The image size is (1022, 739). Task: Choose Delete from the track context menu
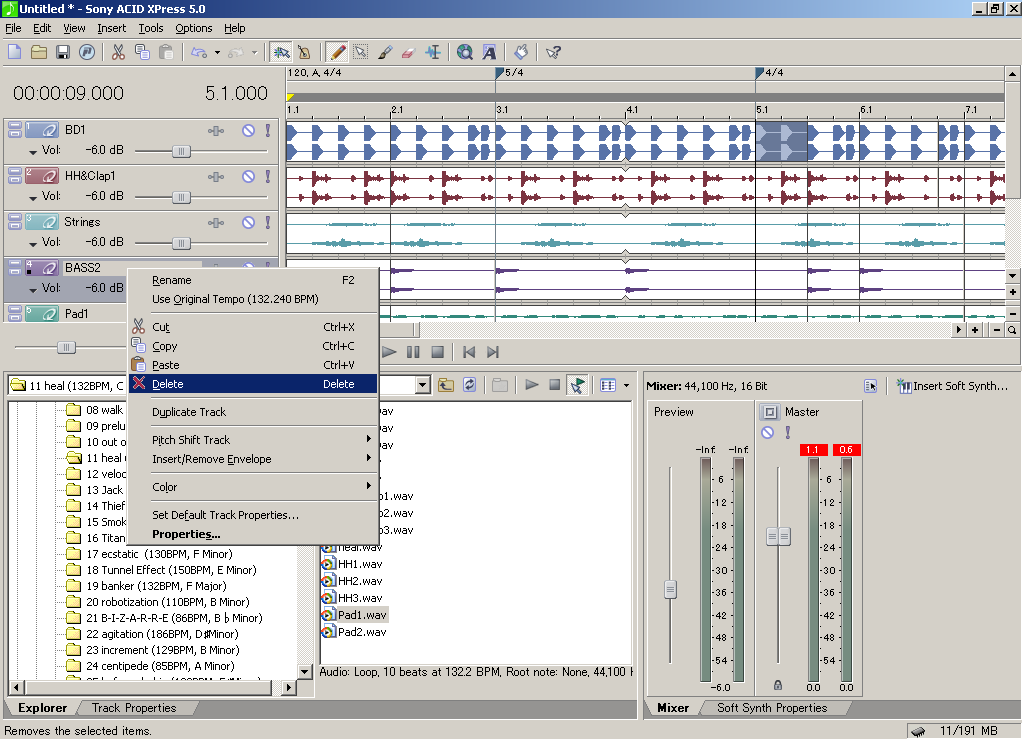(253, 384)
